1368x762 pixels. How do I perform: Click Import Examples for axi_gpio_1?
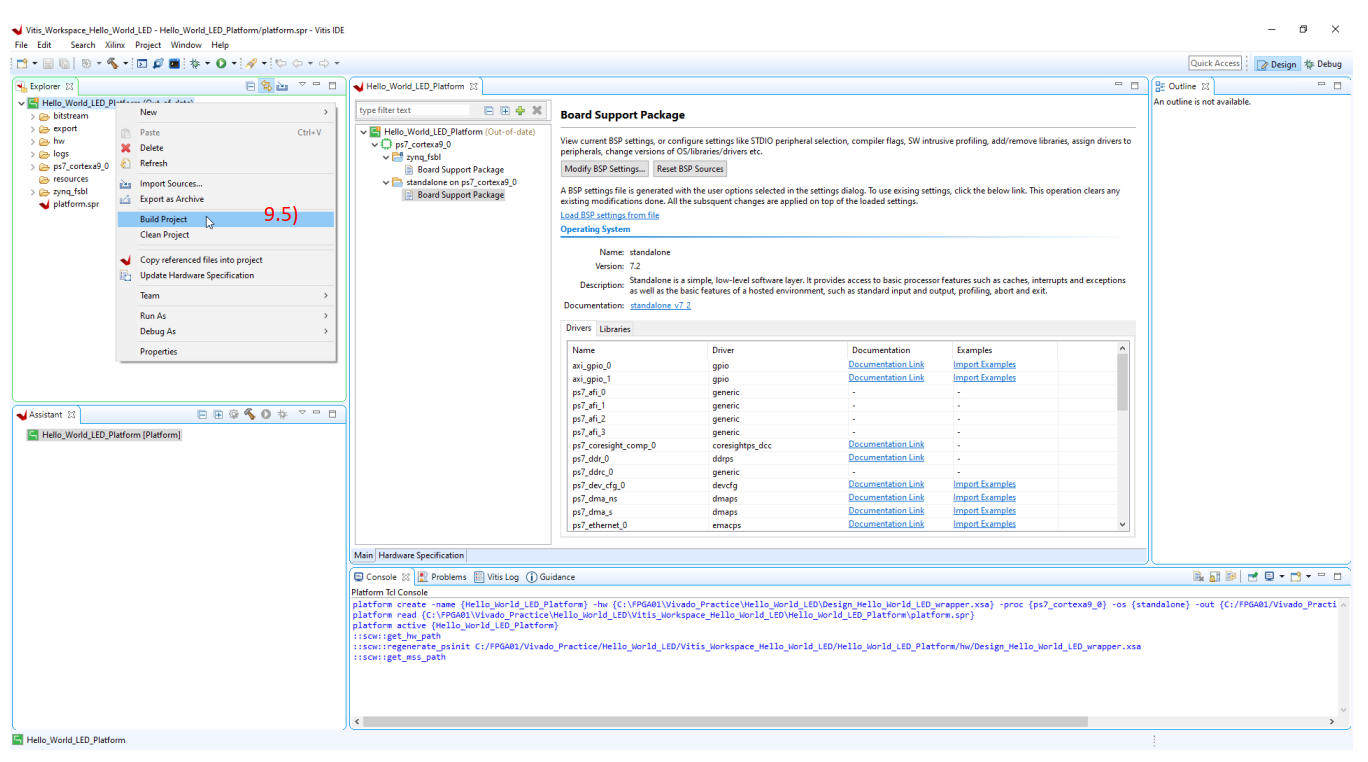(984, 378)
